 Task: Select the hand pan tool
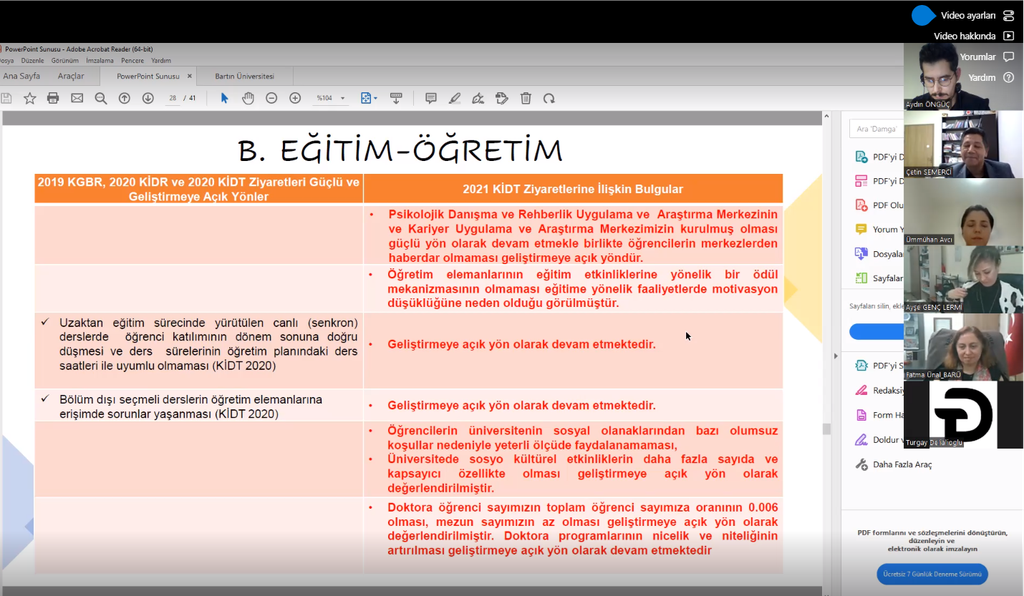tap(247, 98)
